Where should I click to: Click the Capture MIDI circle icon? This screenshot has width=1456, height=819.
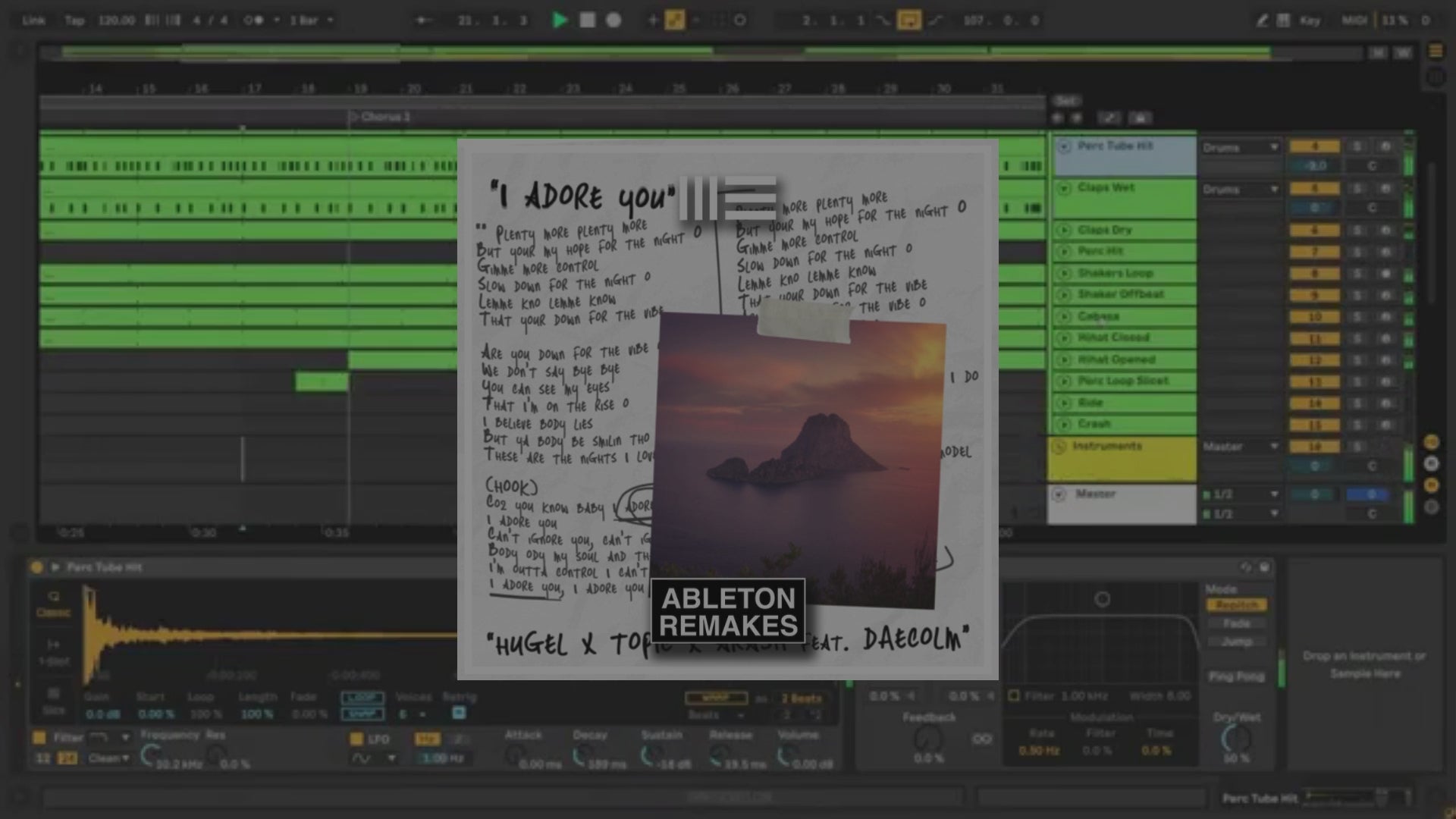[x=740, y=20]
